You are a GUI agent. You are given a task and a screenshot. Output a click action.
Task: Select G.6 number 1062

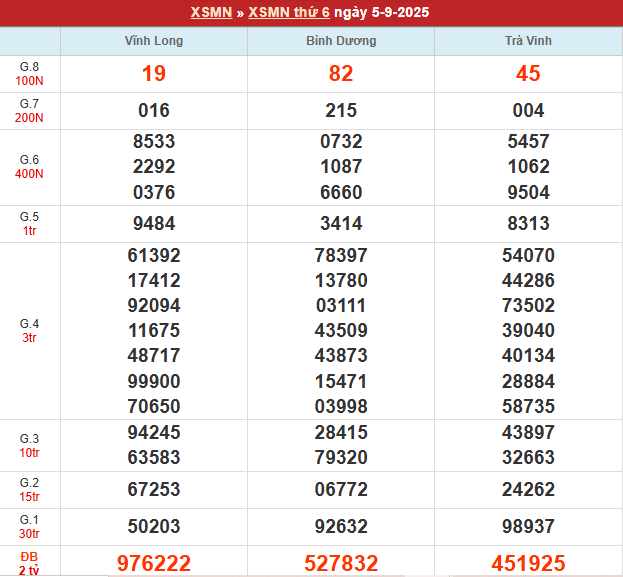click(528, 167)
